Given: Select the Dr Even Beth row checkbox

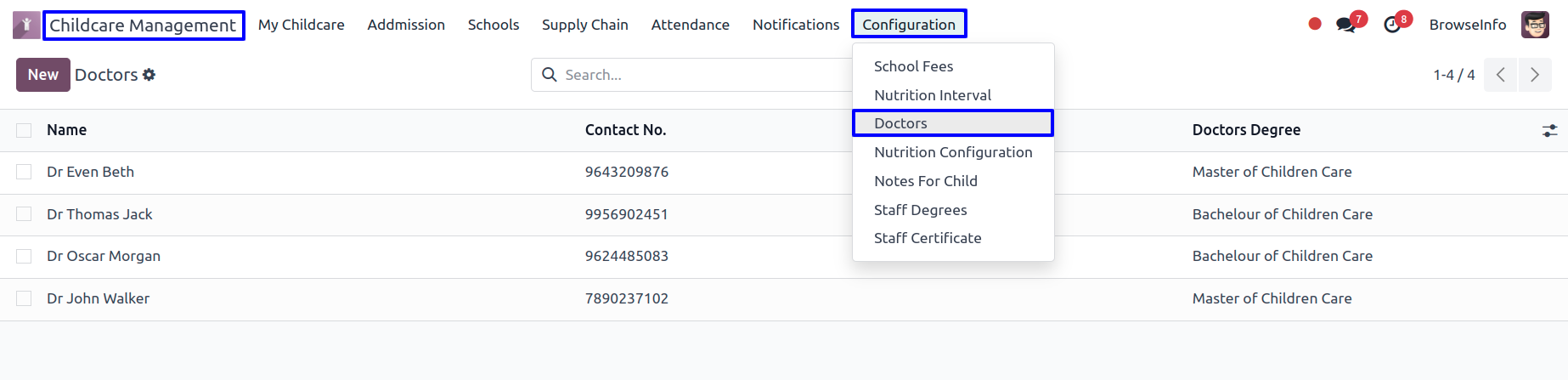Looking at the screenshot, I should click(24, 172).
